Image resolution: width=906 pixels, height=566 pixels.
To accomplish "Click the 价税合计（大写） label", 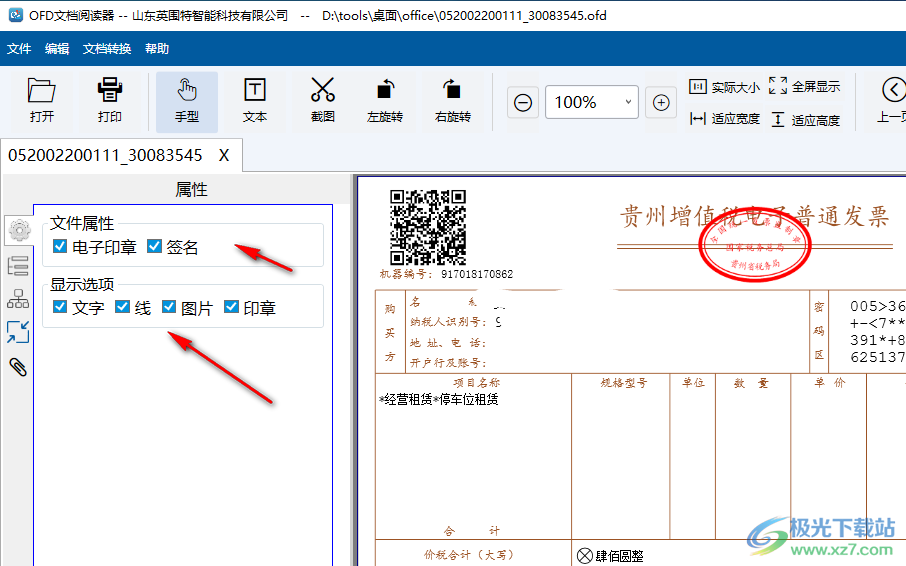I will [x=469, y=554].
